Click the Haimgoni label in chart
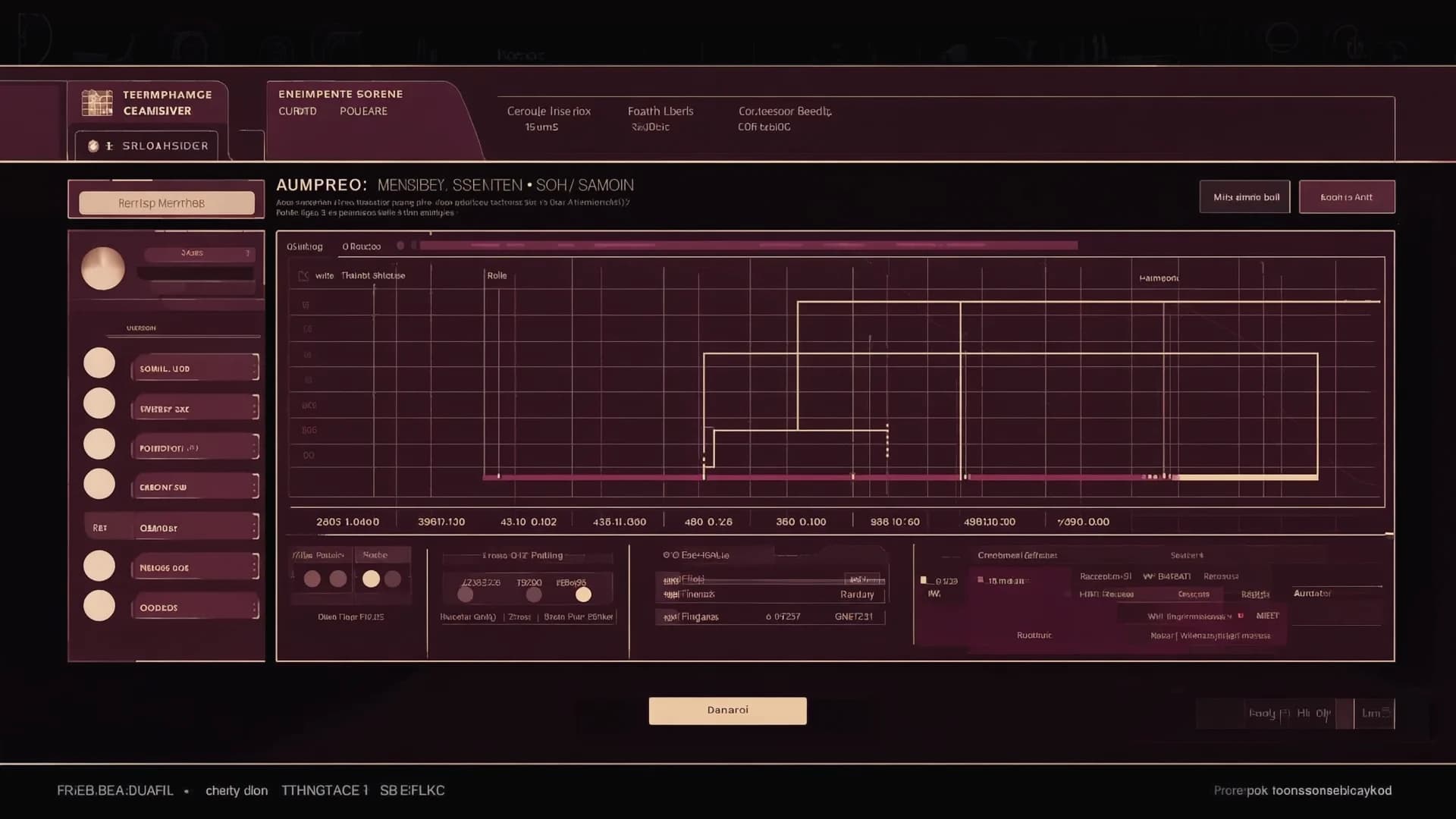 pos(1159,278)
